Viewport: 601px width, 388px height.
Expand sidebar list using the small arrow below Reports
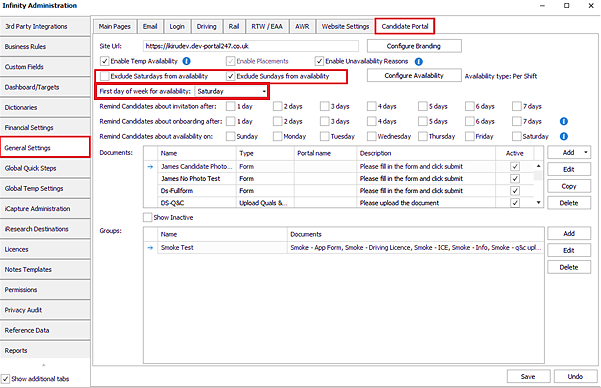(x=44, y=365)
